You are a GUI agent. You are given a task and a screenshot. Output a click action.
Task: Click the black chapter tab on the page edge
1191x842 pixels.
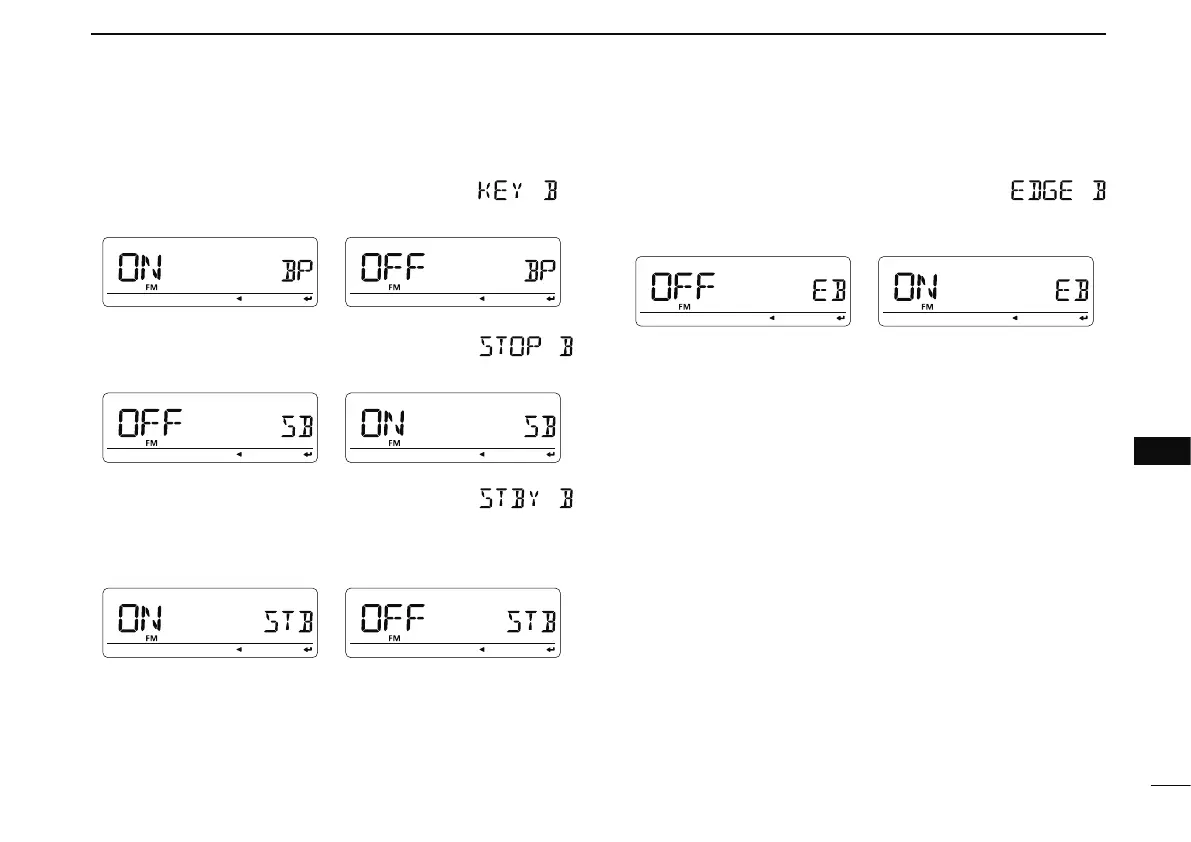tap(1162, 451)
